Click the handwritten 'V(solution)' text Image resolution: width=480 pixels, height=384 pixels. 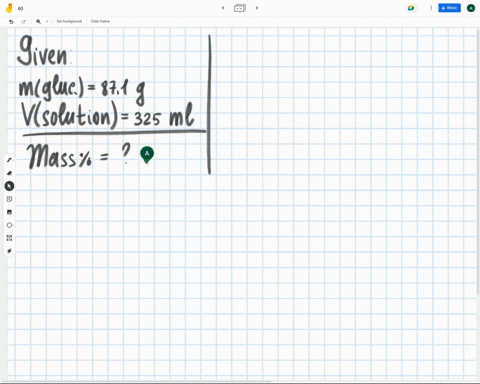(70, 115)
